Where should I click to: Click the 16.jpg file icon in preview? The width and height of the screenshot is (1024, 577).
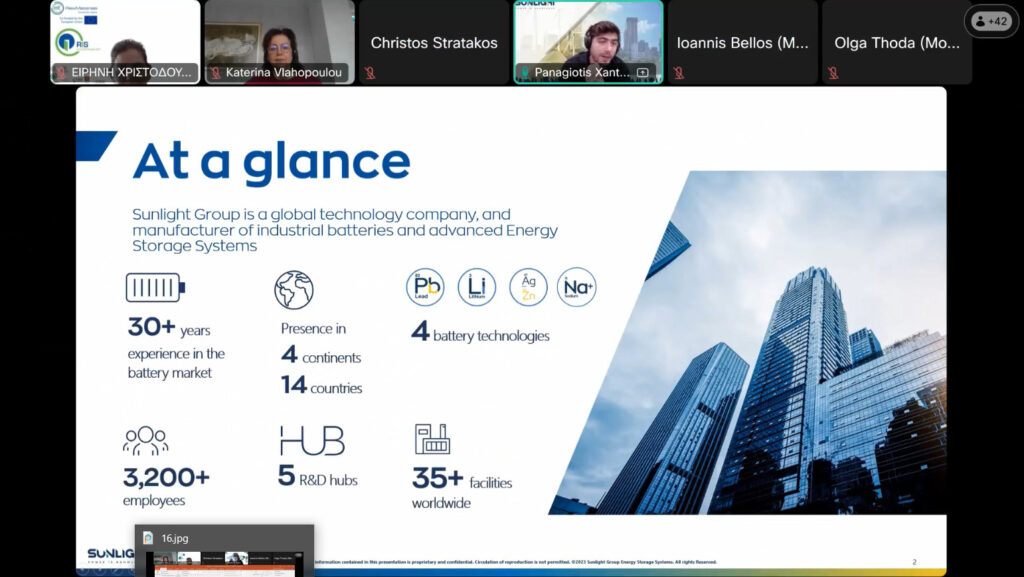point(148,538)
